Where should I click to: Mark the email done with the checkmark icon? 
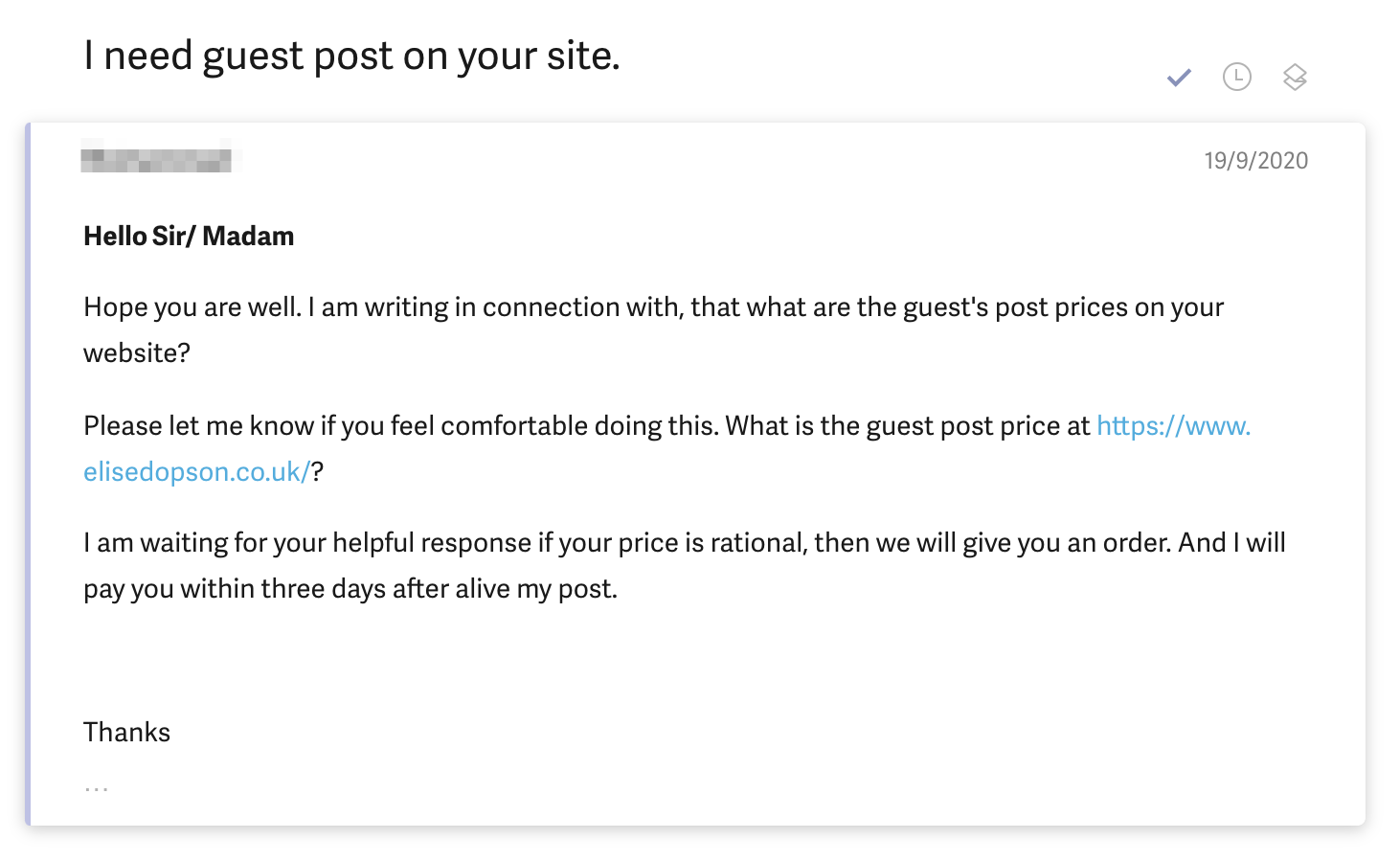(1179, 78)
